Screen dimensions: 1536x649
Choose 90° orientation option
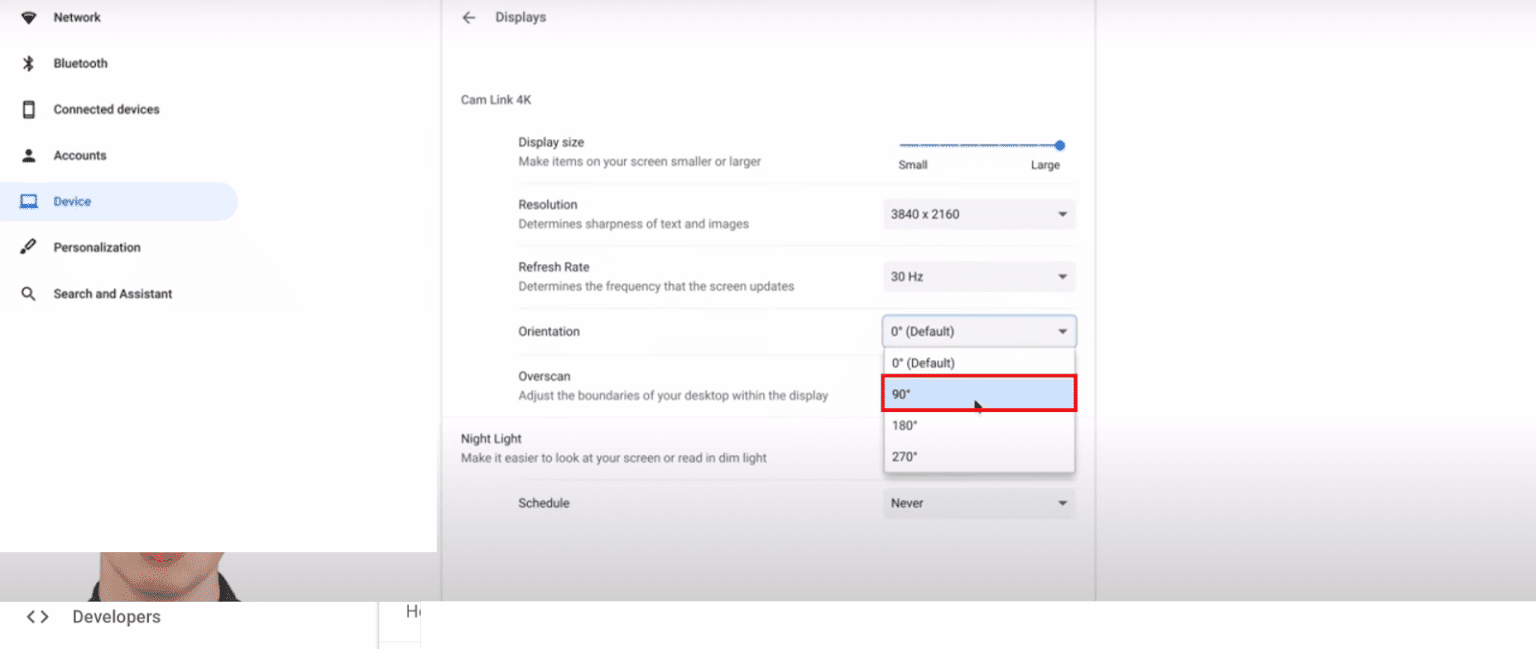click(979, 394)
